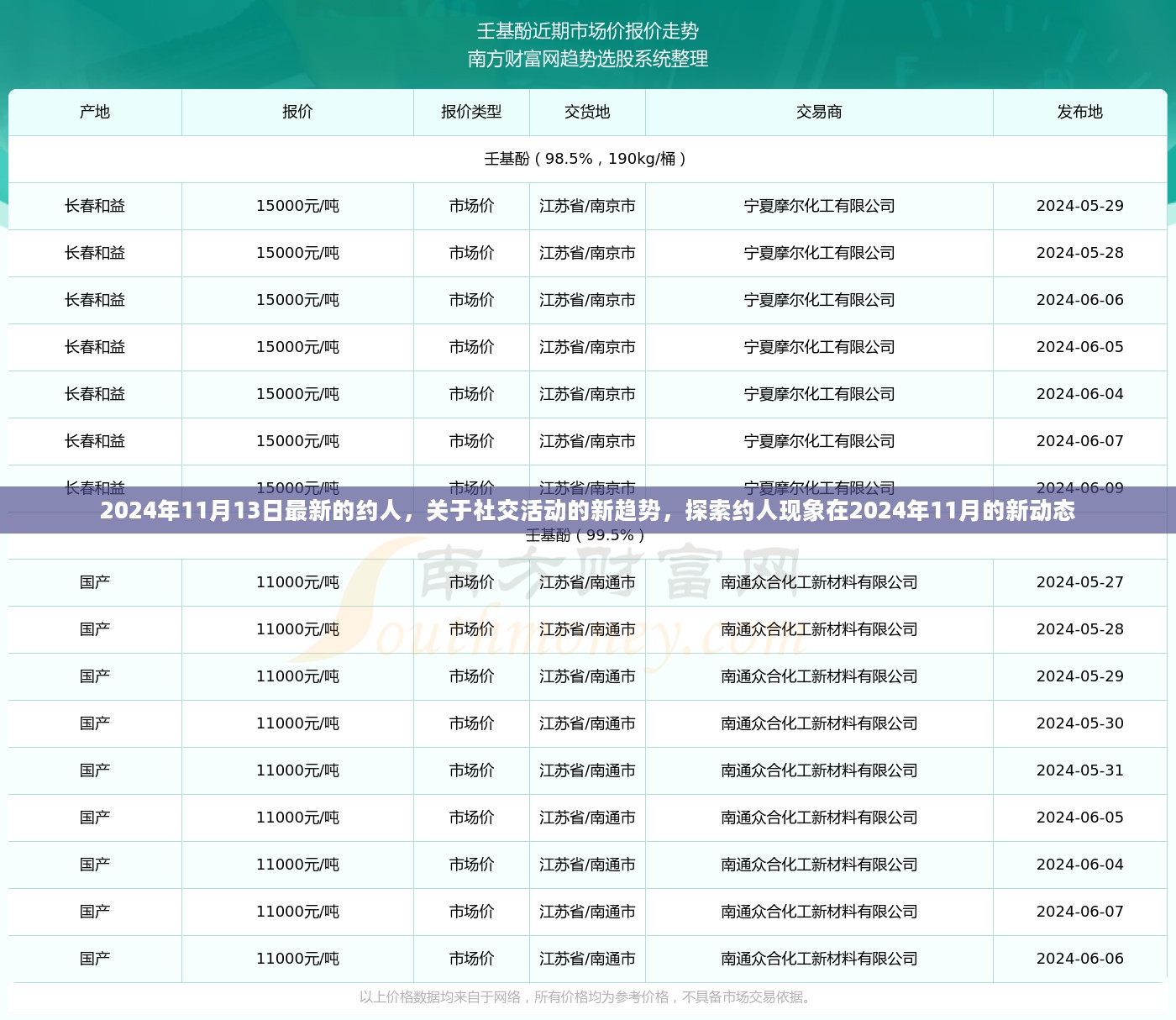
Task: Click 市场价 in the 2024-06-06 长春和益 row
Action: [x=471, y=300]
